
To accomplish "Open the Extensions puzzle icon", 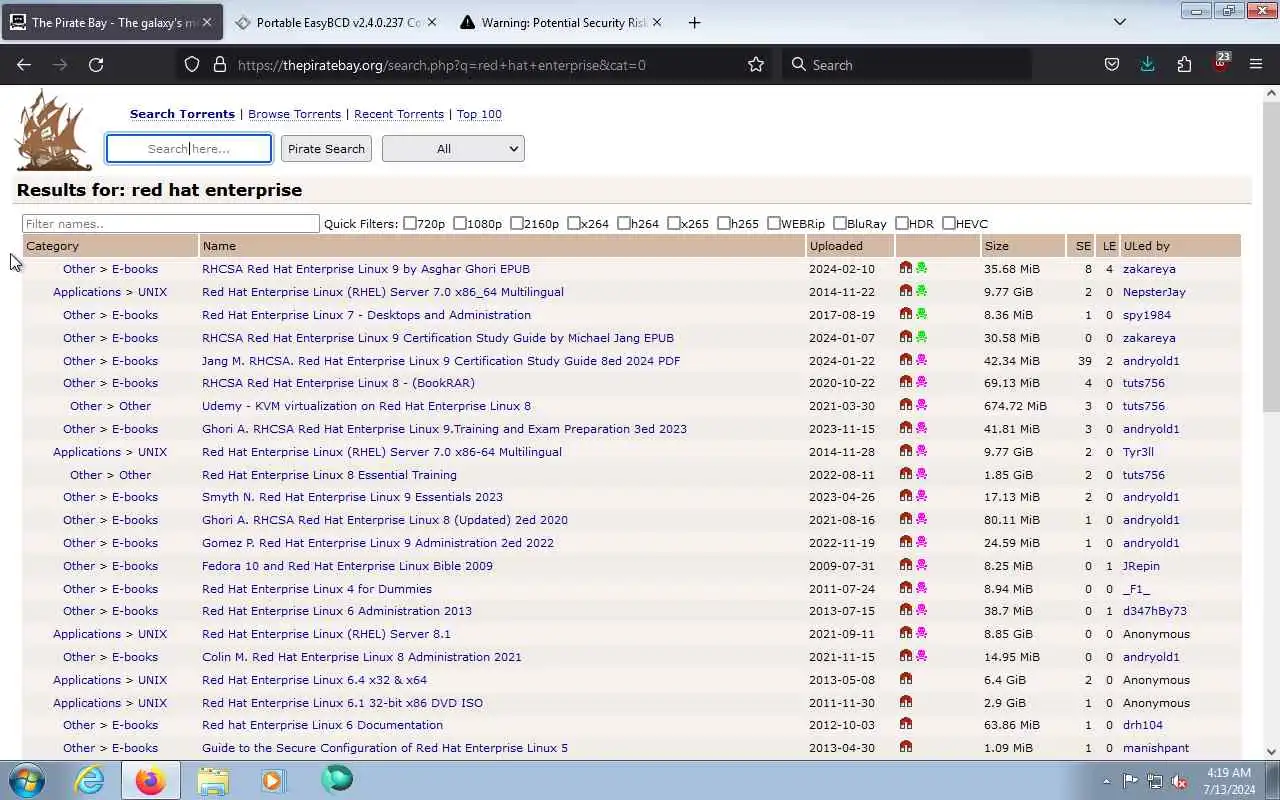I will (1184, 64).
